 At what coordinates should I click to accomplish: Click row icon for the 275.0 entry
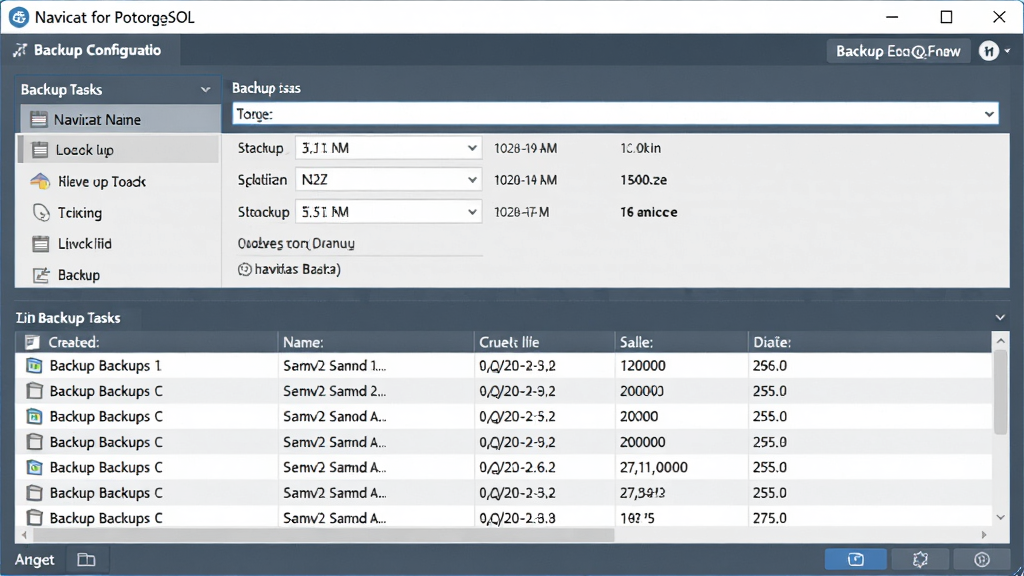click(x=34, y=518)
